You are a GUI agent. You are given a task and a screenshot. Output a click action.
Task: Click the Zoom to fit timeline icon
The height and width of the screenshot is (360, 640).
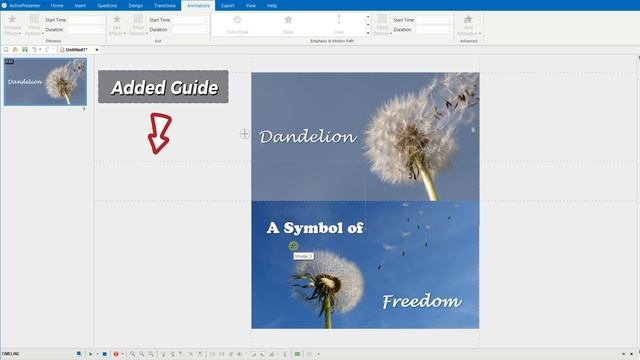coord(151,354)
